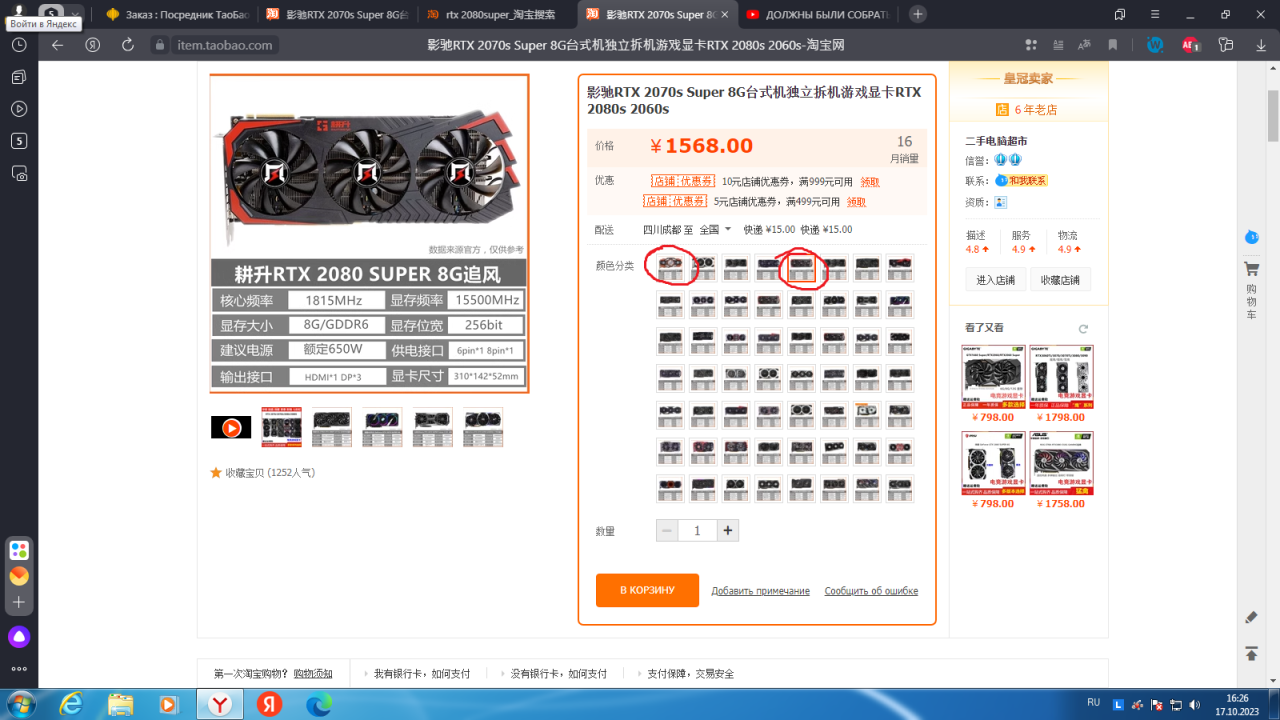Viewport: 1280px width, 720px height.
Task: Switch to the YouTube ДОЛЖНЫ БЫЛИ СОБРАТЬ tab
Action: (817, 14)
